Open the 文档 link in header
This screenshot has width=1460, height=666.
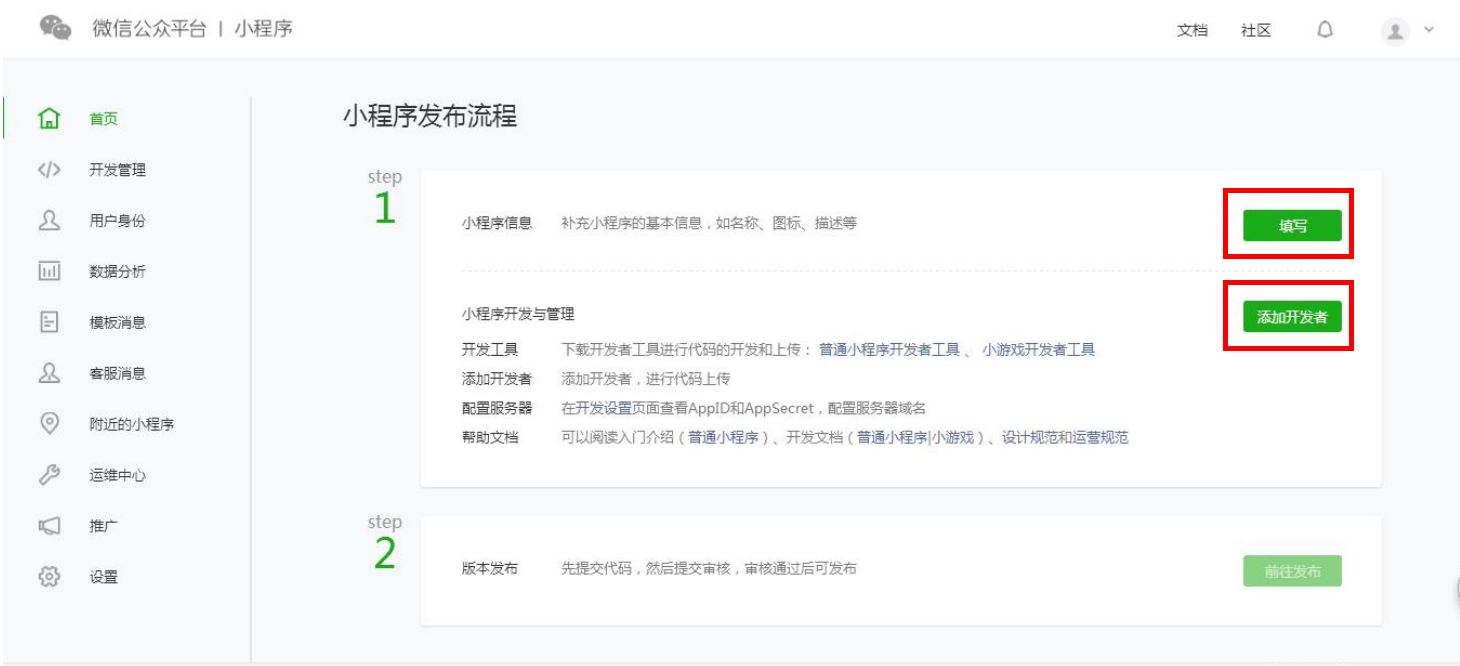pos(1192,31)
